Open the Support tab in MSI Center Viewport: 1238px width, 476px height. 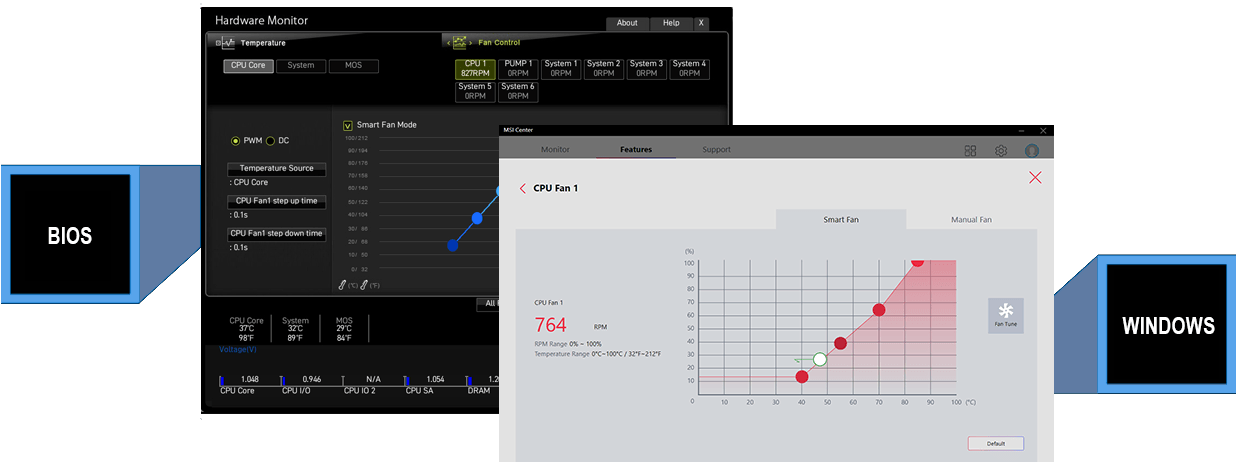716,150
